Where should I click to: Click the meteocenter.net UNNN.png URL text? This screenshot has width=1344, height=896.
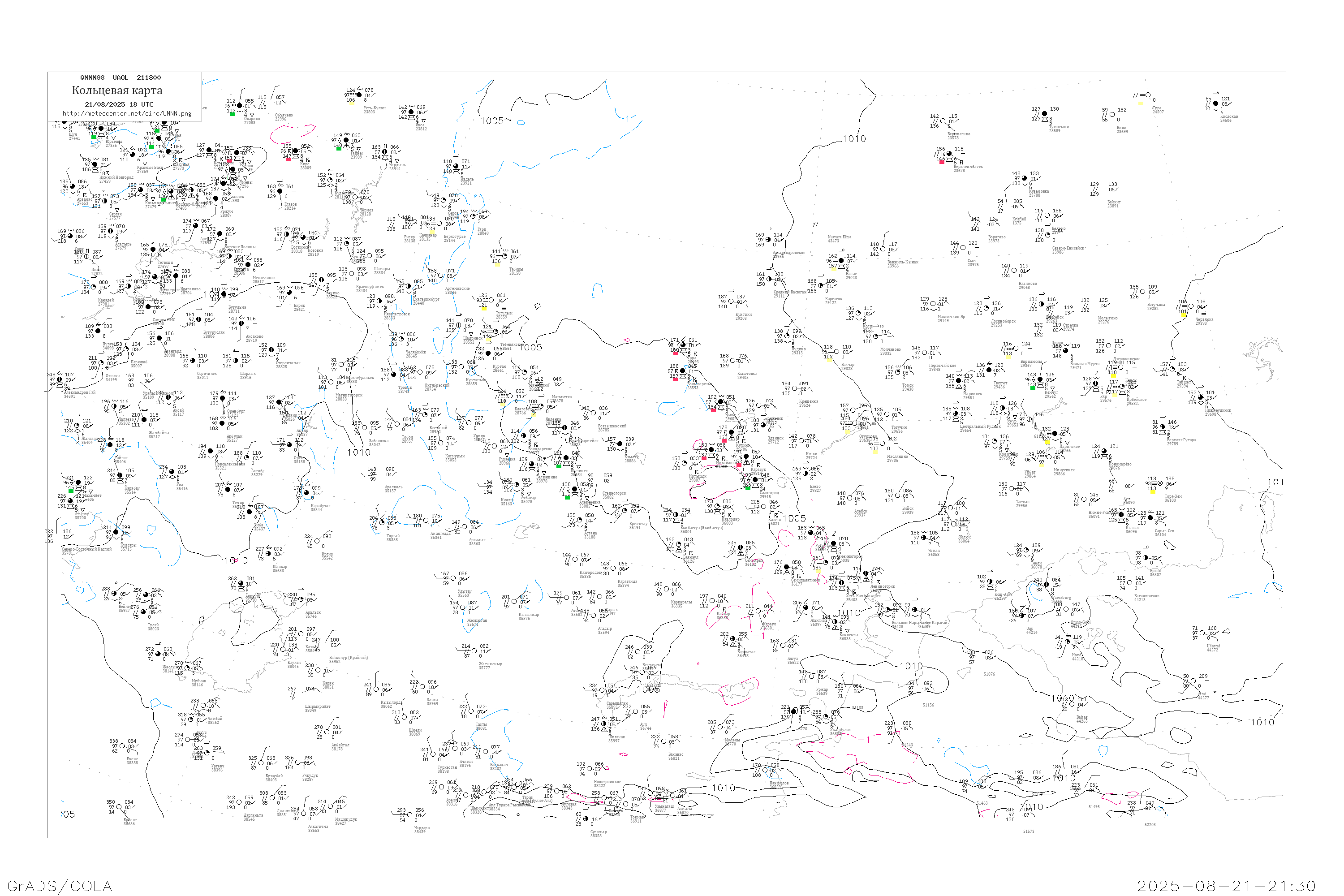tap(127, 114)
